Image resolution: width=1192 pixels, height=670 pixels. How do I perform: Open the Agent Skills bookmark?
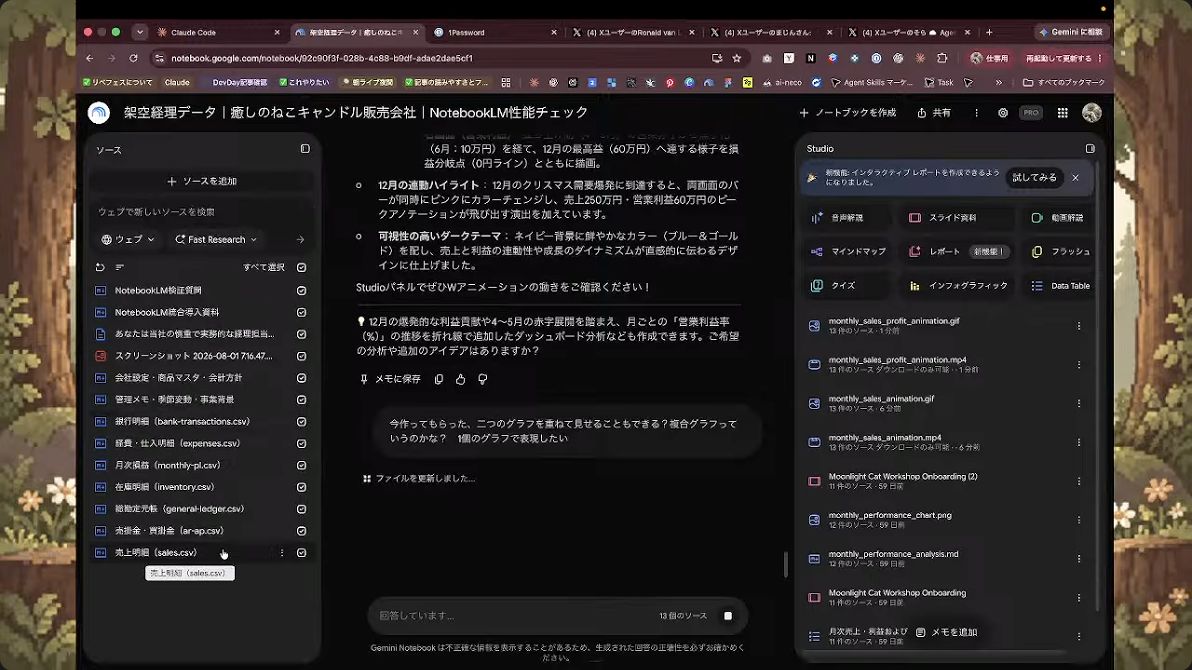pos(871,82)
